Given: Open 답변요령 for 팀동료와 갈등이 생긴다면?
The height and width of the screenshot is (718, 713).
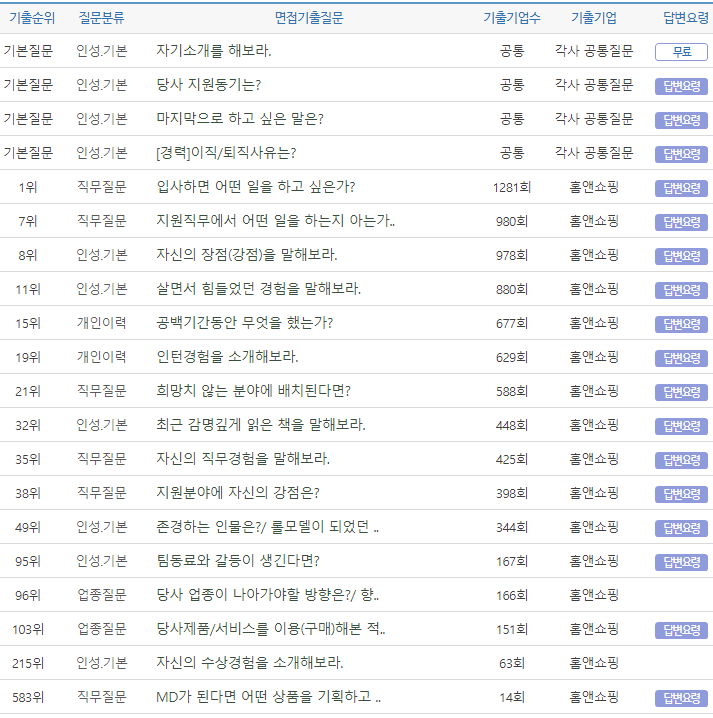Looking at the screenshot, I should 681,562.
